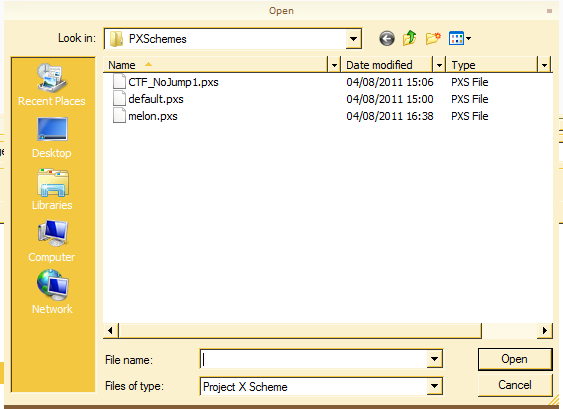The image size is (563, 409).
Task: Open Recent Places in sidebar
Action: pyautogui.click(x=52, y=85)
